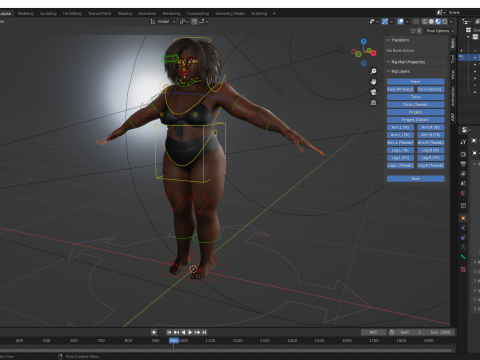
Task: Click the Leg.L (IK) layer button
Action: click(400, 150)
